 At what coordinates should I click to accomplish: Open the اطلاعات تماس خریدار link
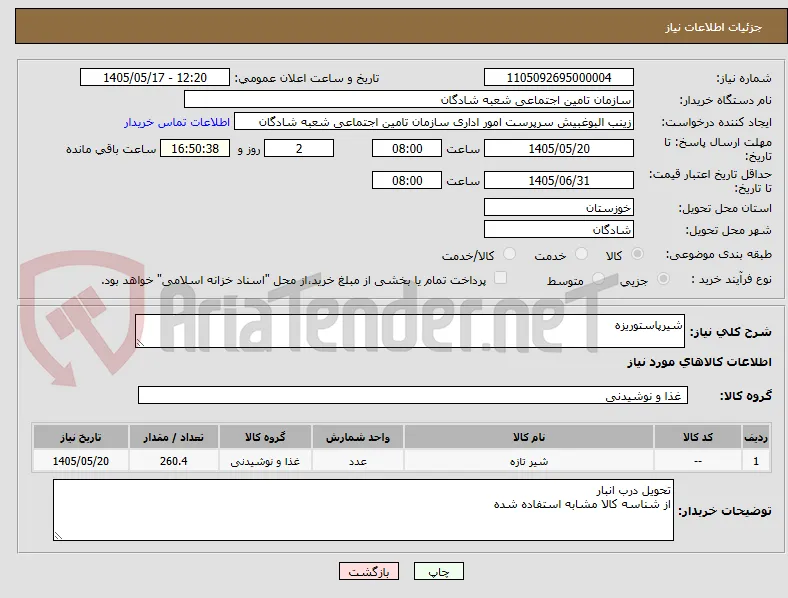point(177,122)
